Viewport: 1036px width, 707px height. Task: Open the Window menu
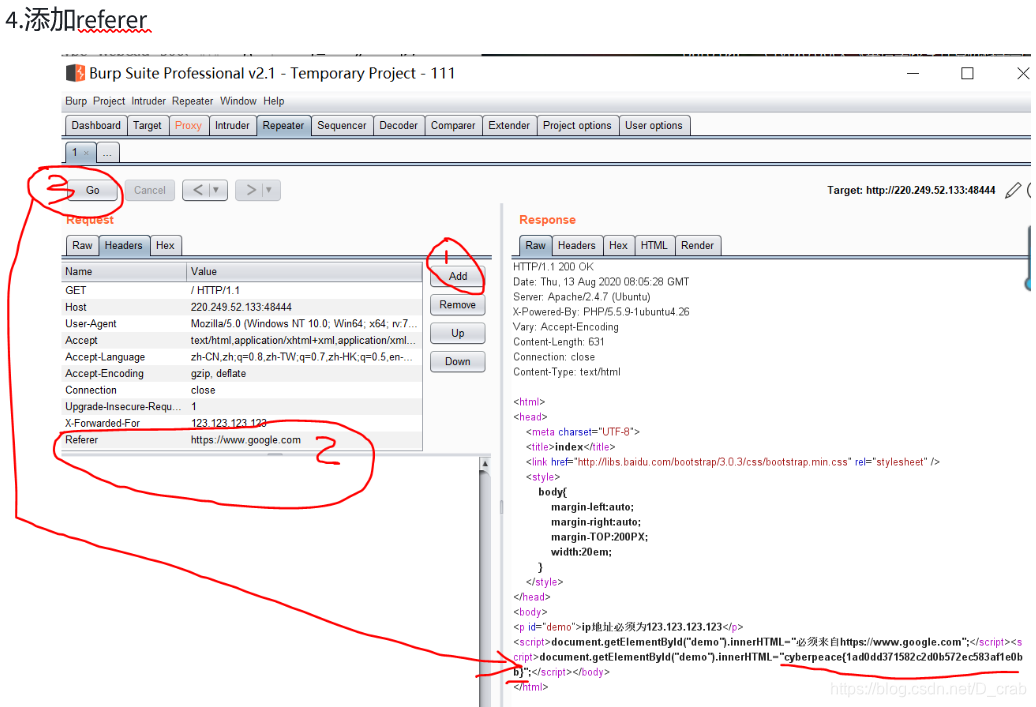point(239,101)
